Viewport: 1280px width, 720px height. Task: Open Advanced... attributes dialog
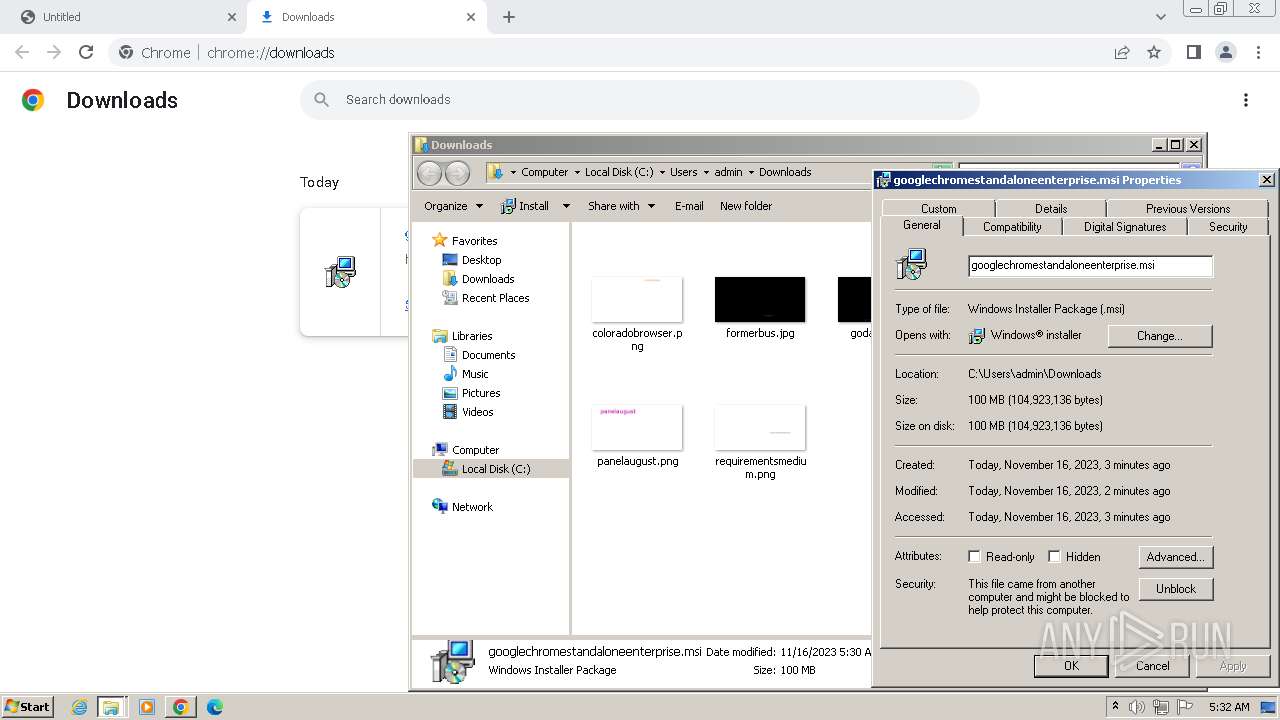coord(1176,557)
